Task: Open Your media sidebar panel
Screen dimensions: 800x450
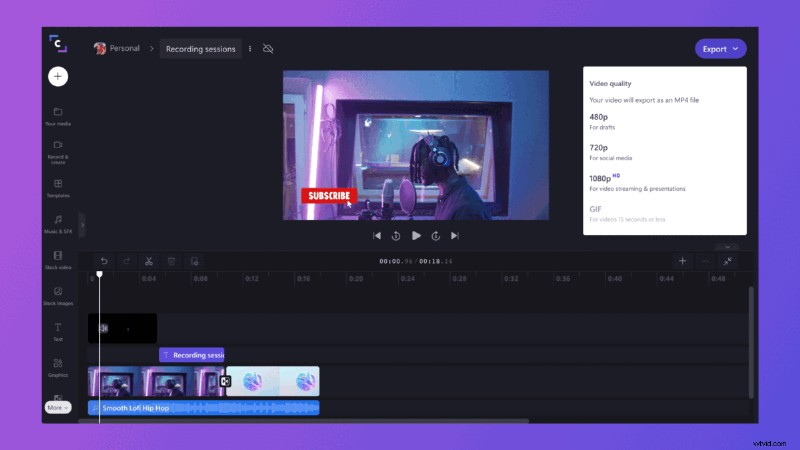Action: [58, 117]
